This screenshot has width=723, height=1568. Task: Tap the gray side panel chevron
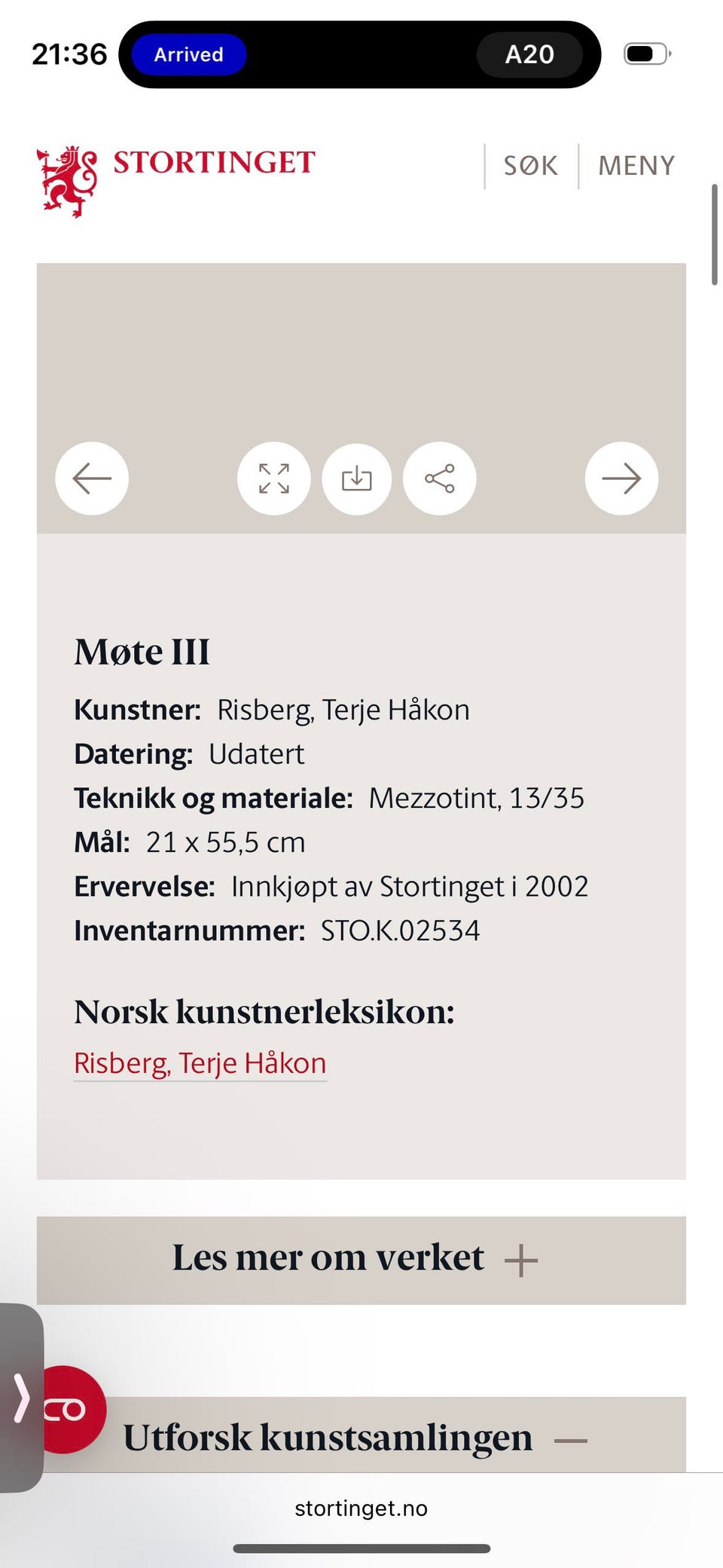point(21,1398)
